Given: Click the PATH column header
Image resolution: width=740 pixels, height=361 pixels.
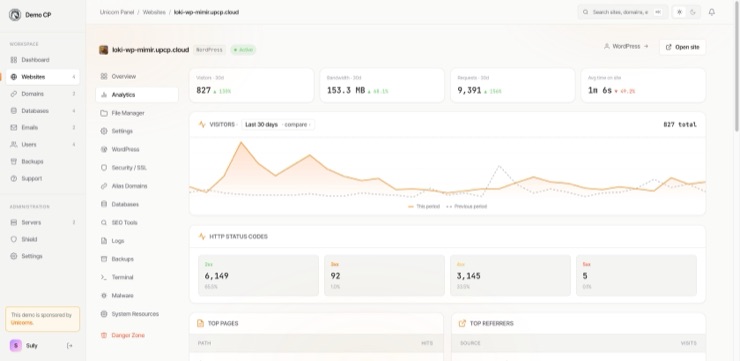Looking at the screenshot, I should pos(204,343).
